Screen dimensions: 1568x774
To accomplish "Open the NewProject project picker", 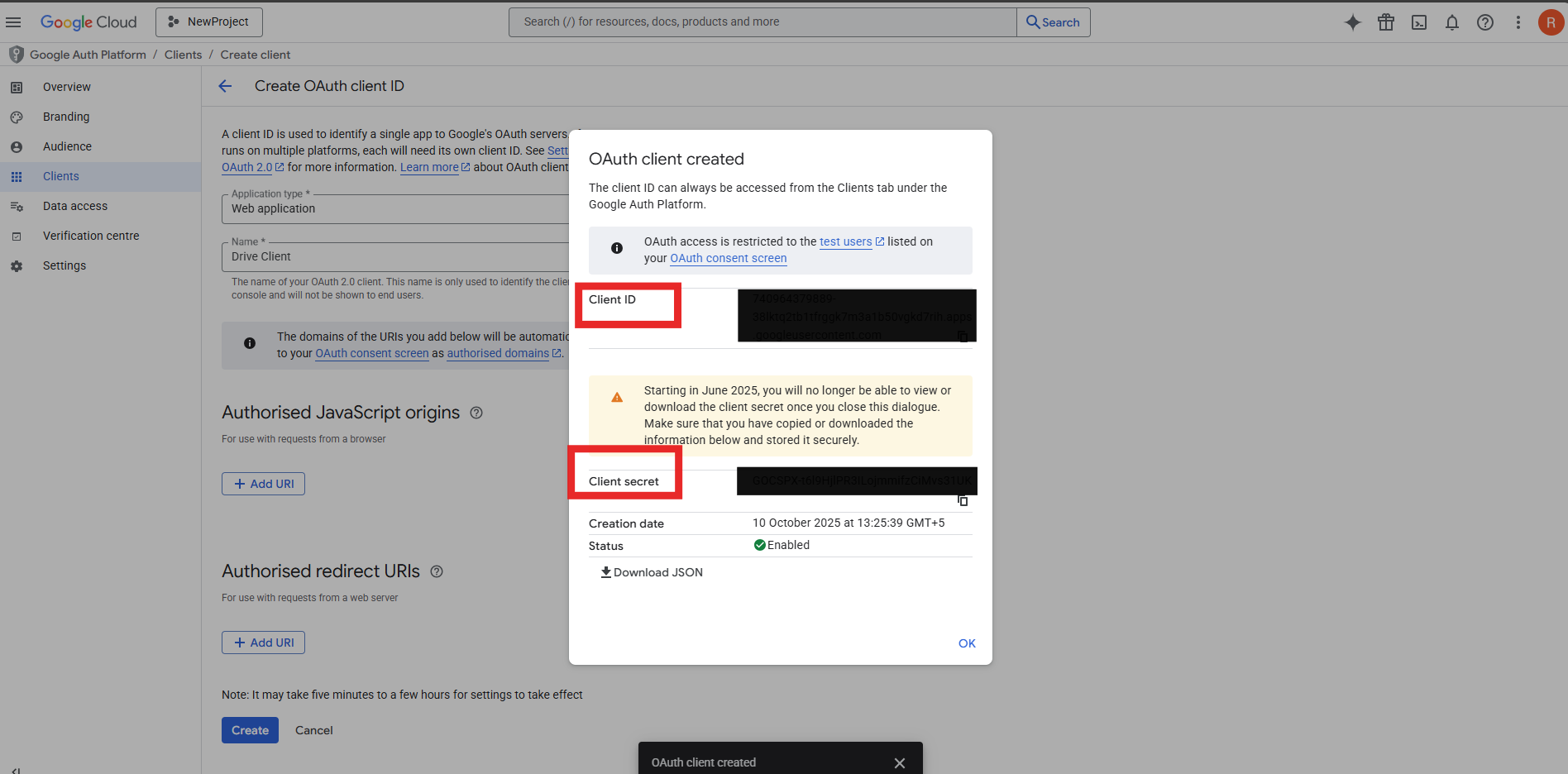I will click(x=208, y=21).
